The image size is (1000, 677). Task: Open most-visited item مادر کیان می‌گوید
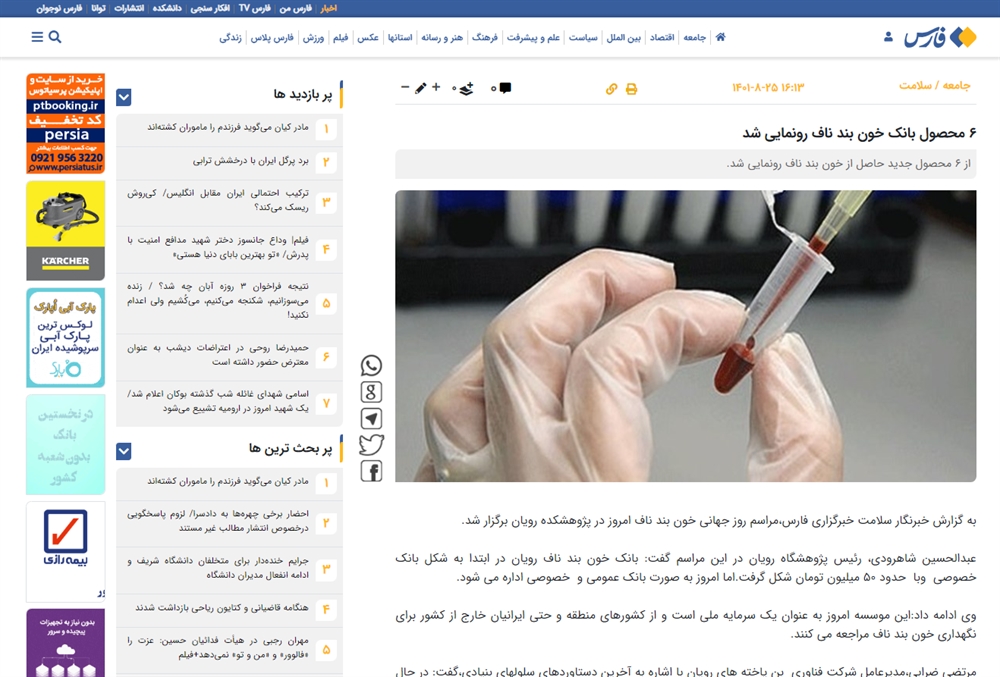pos(228,127)
